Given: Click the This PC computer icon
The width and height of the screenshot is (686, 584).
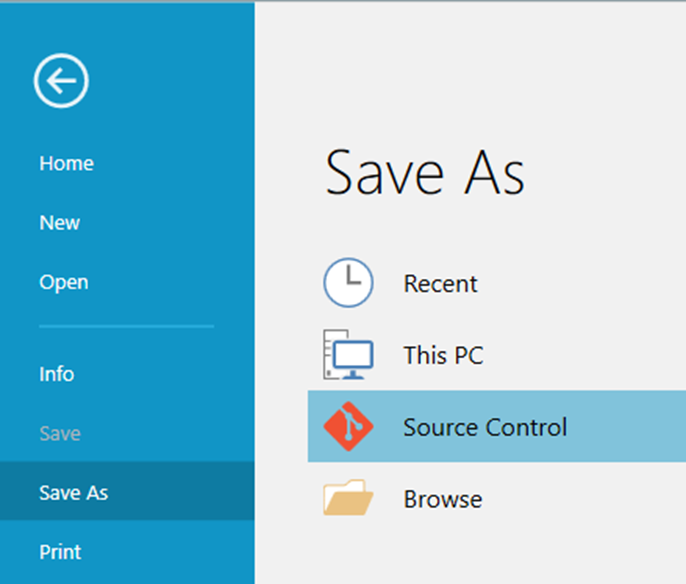Looking at the screenshot, I should [348, 354].
